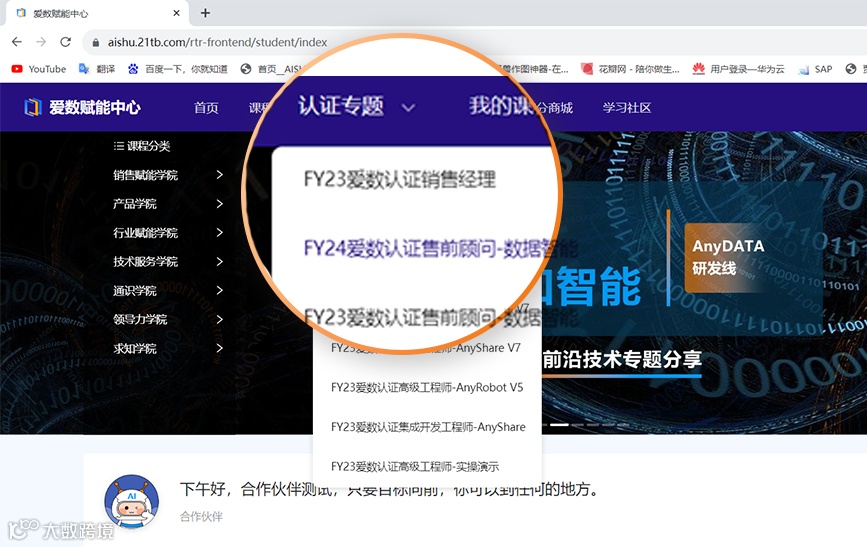The width and height of the screenshot is (867, 547).
Task: Expand 销售赋能学院 category arrow
Action: tap(220, 175)
